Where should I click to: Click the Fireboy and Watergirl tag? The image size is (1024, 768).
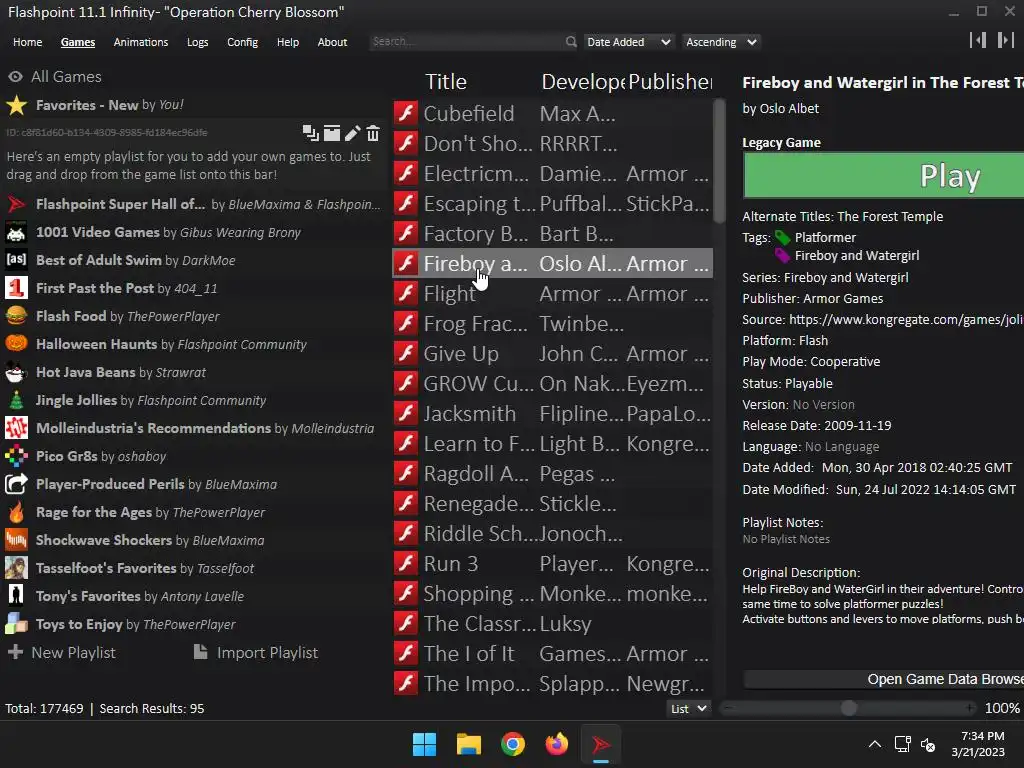click(x=856, y=256)
